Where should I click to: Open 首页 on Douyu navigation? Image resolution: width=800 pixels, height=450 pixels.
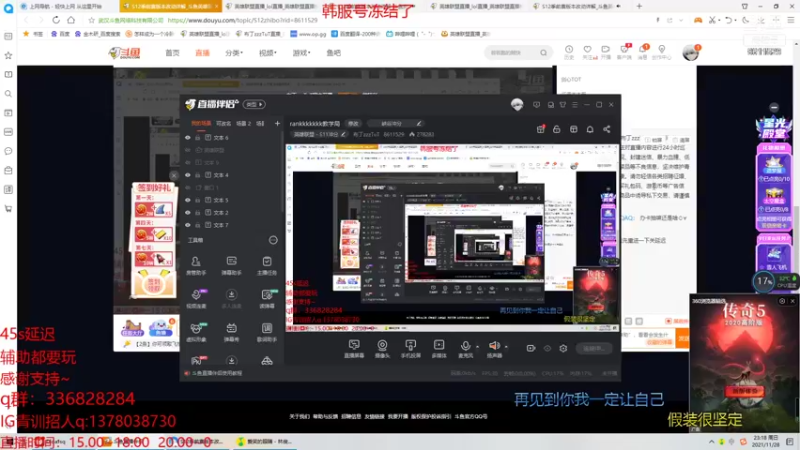tap(172, 53)
